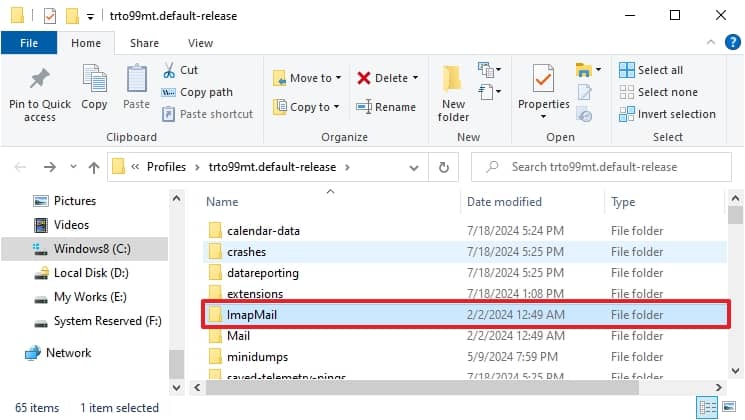Select the datareporting folder
The width and height of the screenshot is (745, 420).
tap(465, 273)
